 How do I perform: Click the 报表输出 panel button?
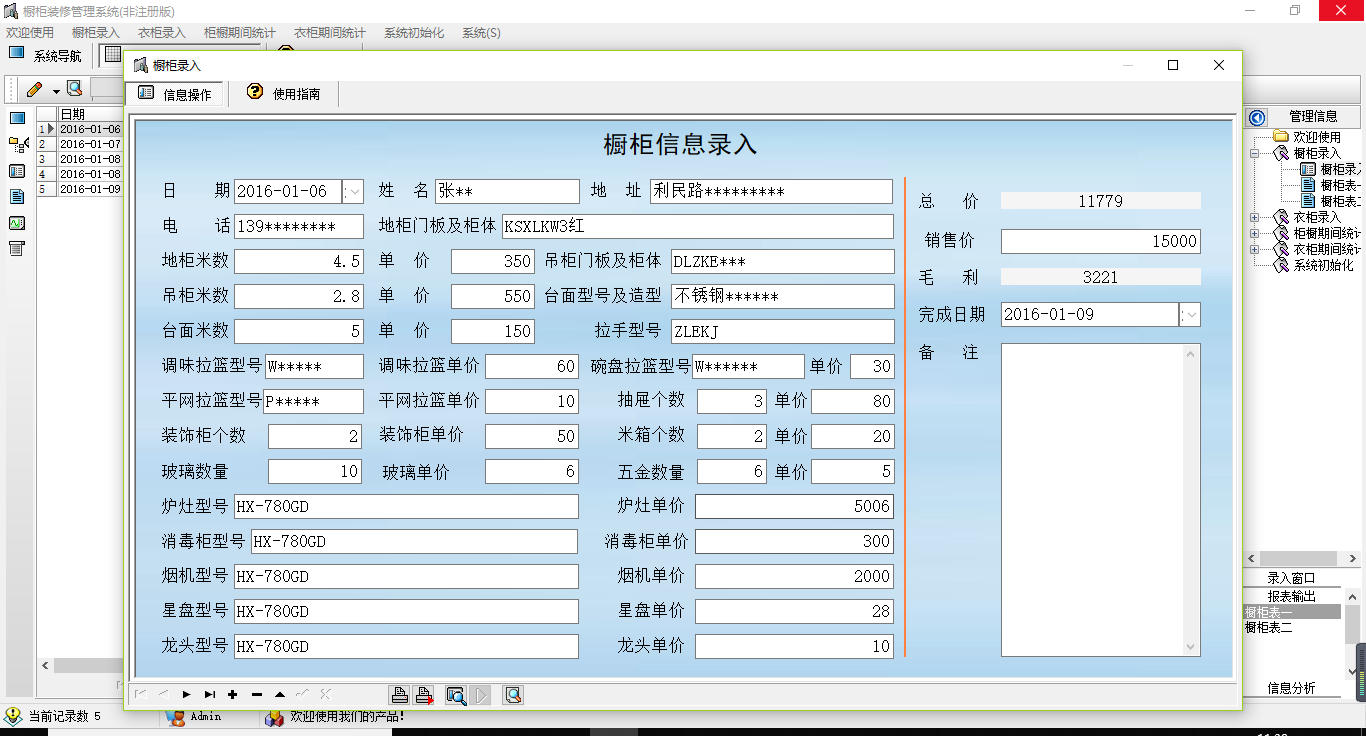click(x=1291, y=596)
